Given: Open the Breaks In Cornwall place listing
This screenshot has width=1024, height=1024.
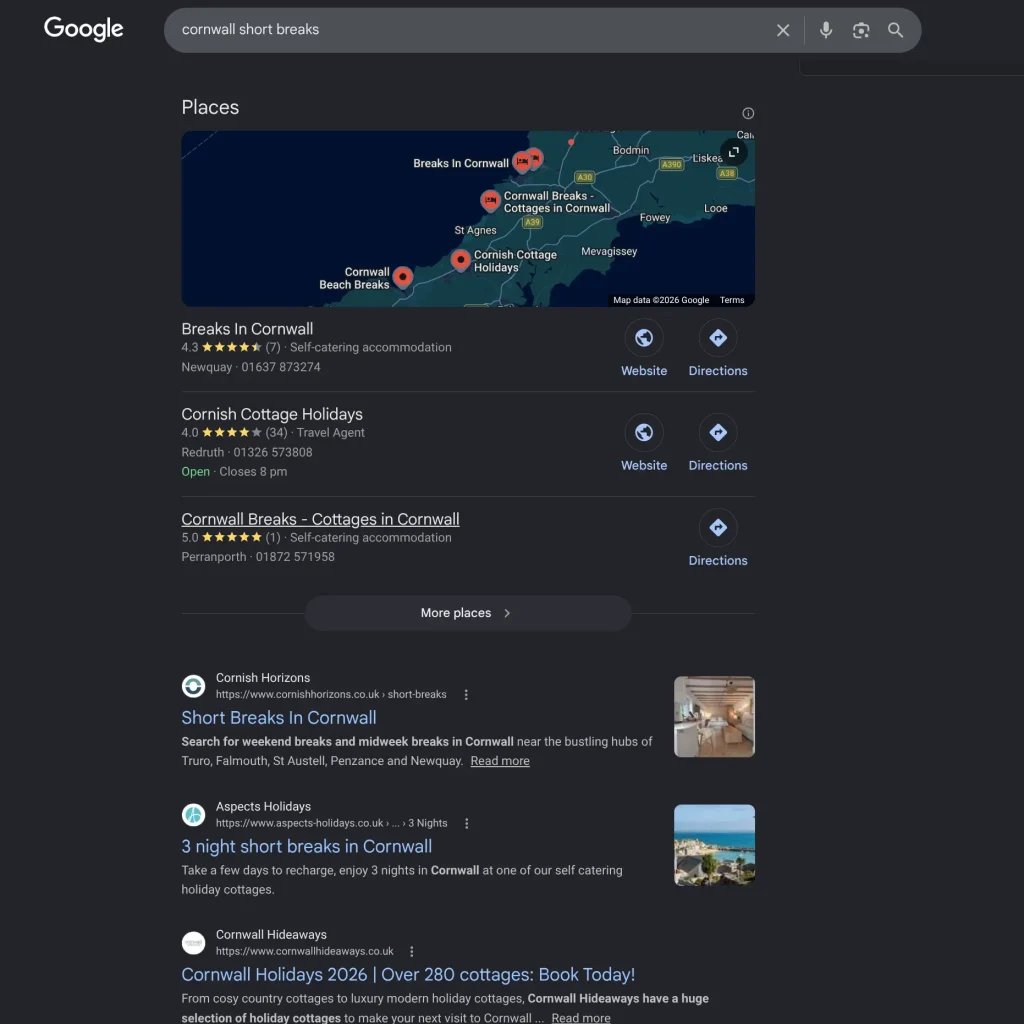Looking at the screenshot, I should [248, 328].
